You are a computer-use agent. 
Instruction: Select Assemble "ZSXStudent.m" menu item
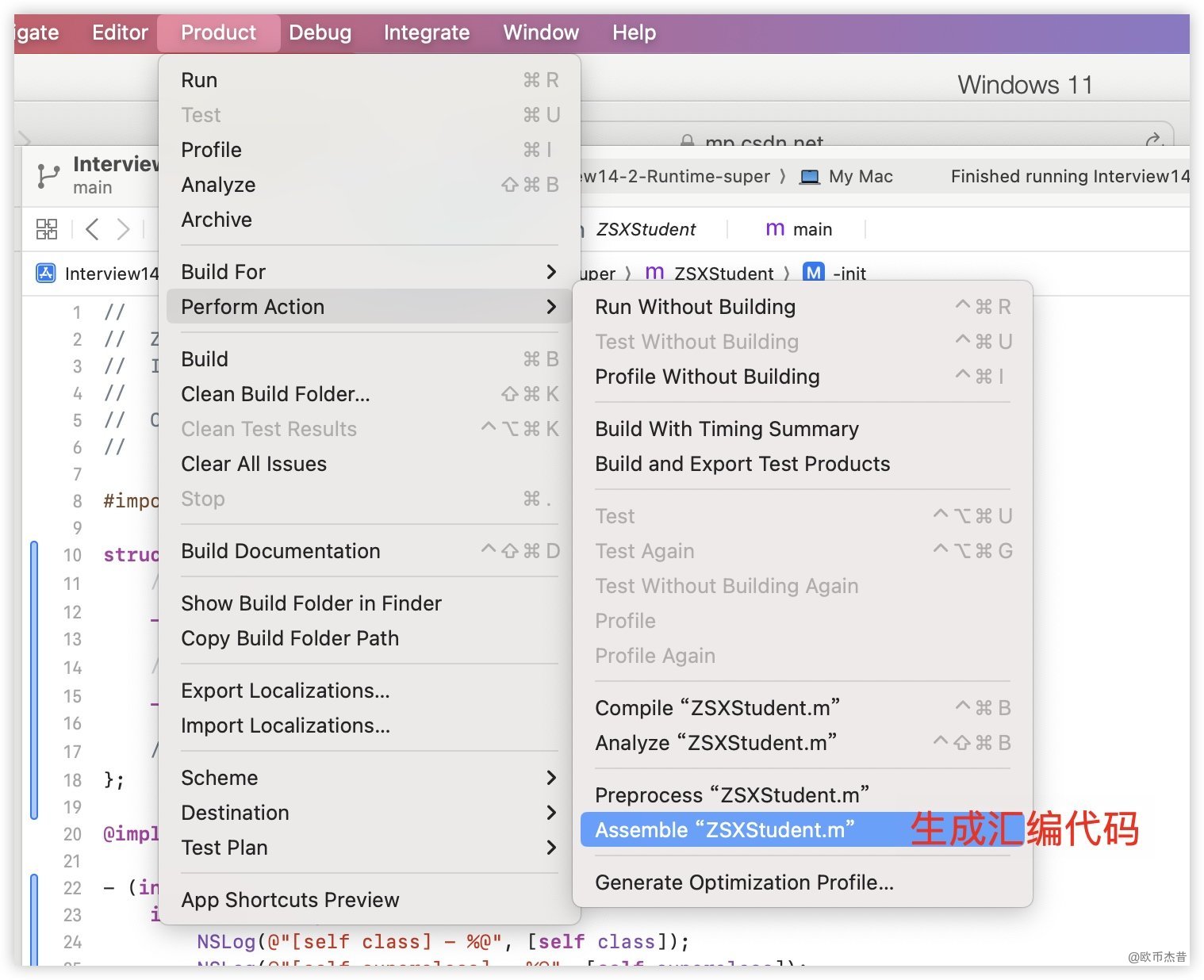(724, 830)
